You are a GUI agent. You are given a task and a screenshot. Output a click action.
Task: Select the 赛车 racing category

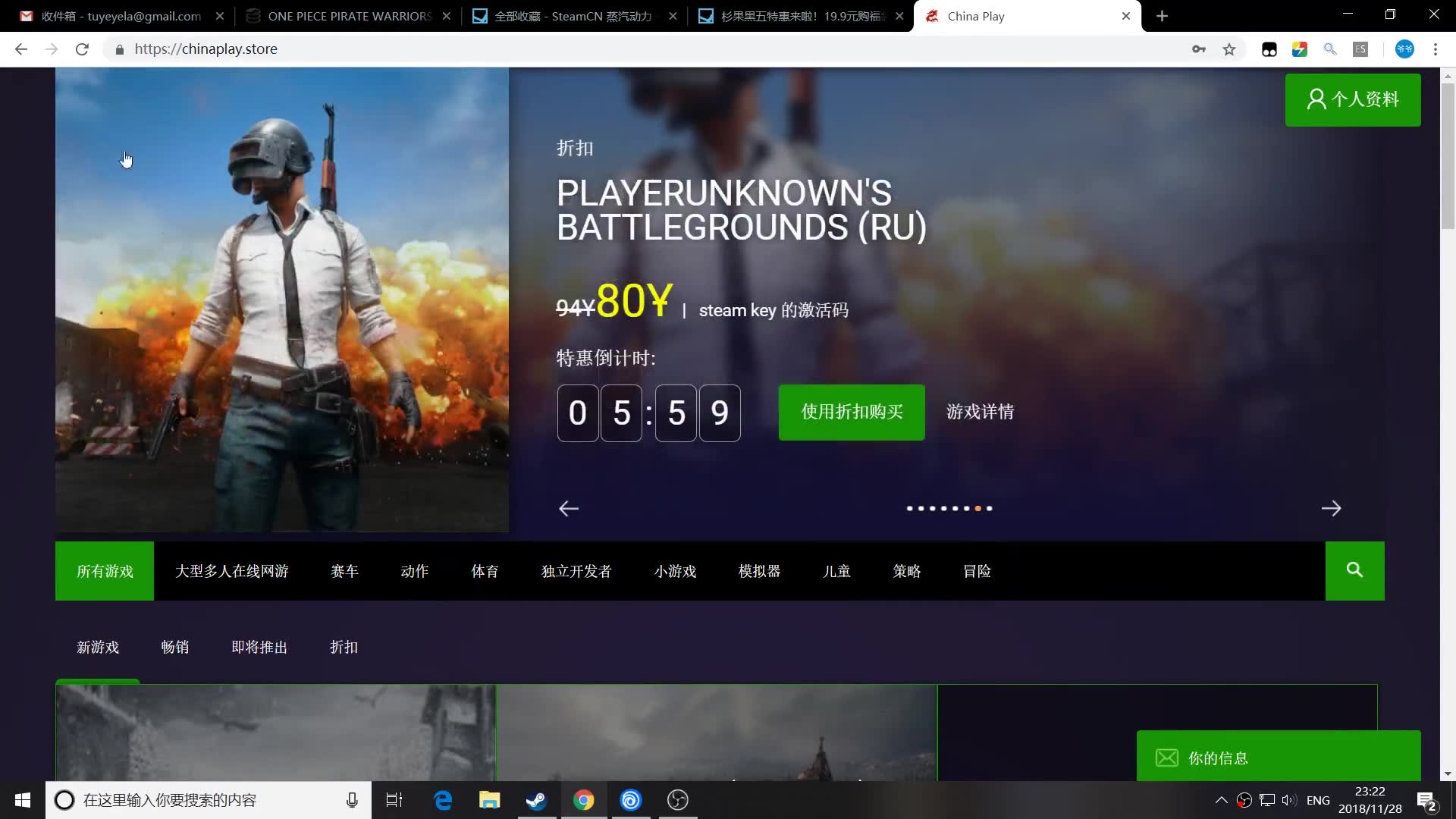coord(345,571)
